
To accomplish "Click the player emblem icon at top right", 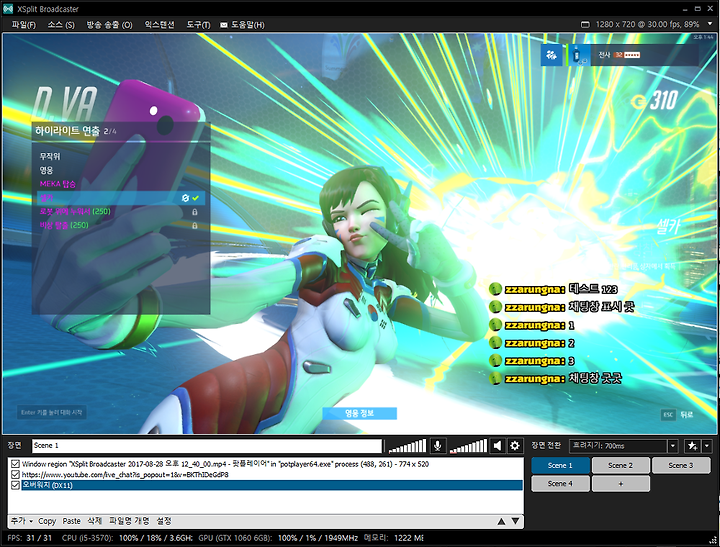I will pos(551,55).
